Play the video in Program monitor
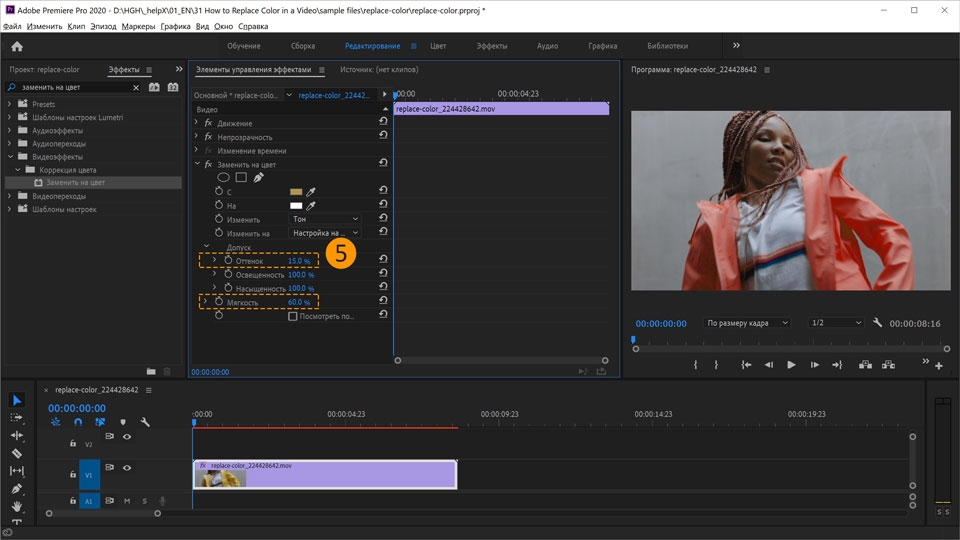This screenshot has width=960, height=540. point(791,365)
